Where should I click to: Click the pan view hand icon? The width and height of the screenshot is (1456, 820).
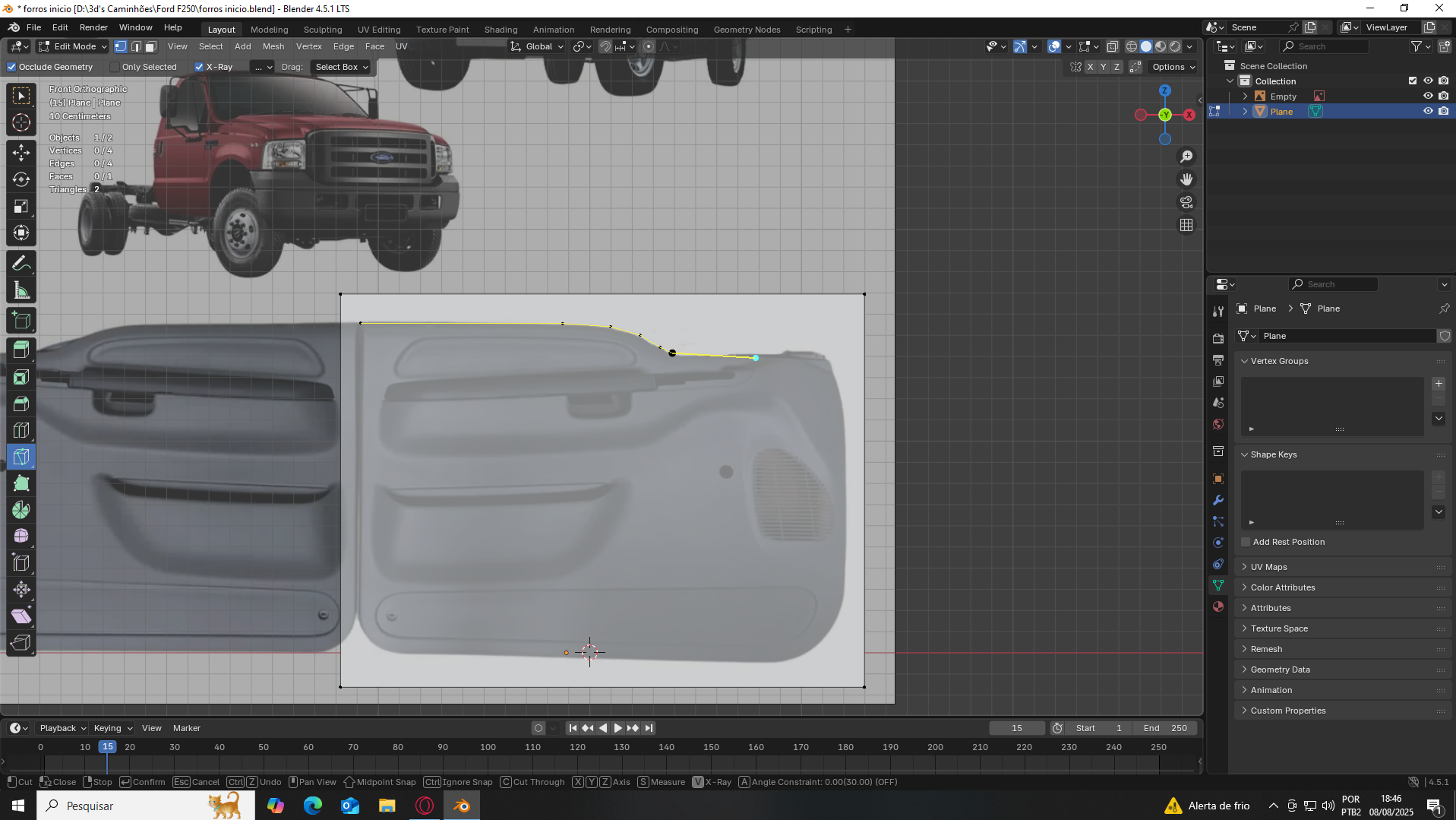(x=1186, y=179)
